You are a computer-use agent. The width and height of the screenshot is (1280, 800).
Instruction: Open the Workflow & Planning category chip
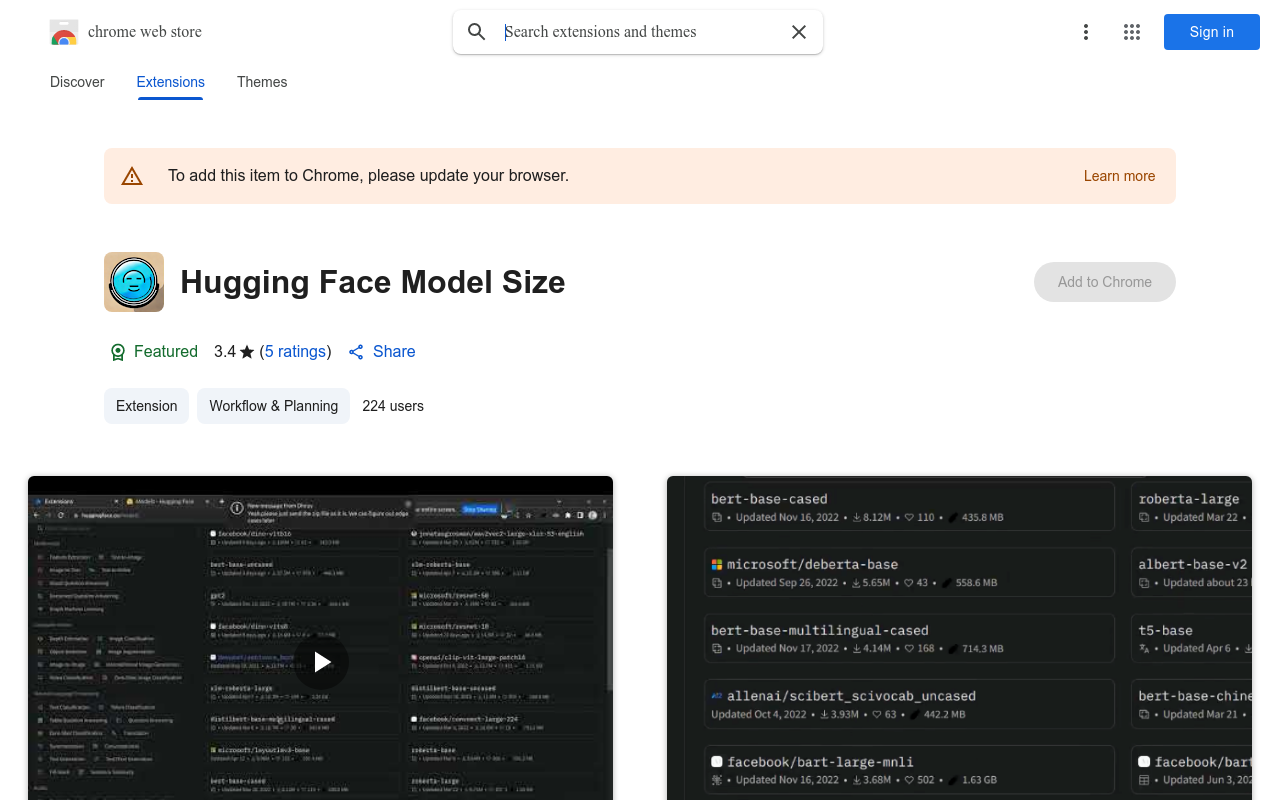click(274, 406)
